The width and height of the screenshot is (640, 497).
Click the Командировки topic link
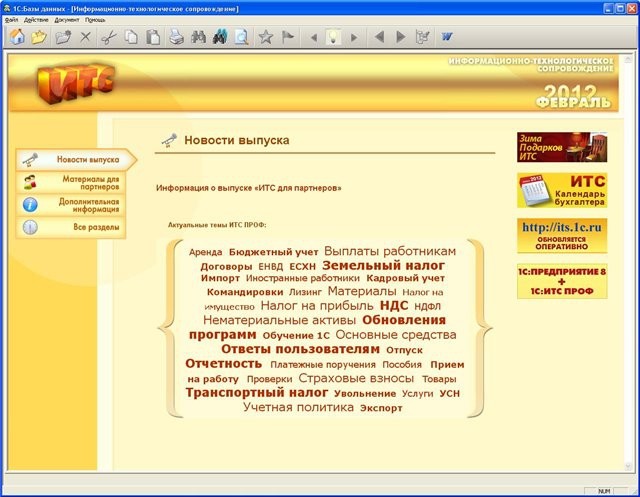[x=245, y=292]
